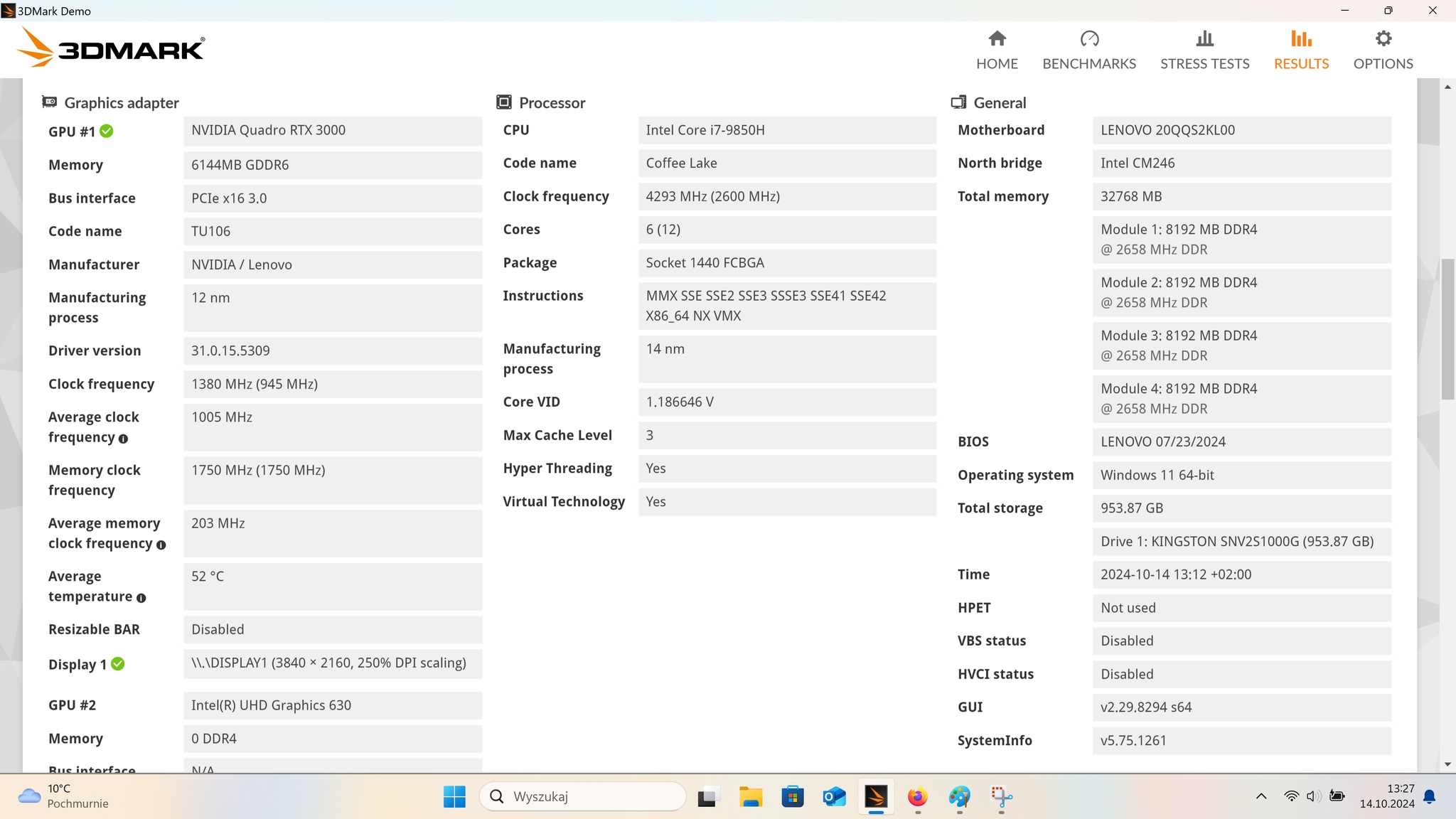Open Firefox from the taskbar

(x=918, y=796)
